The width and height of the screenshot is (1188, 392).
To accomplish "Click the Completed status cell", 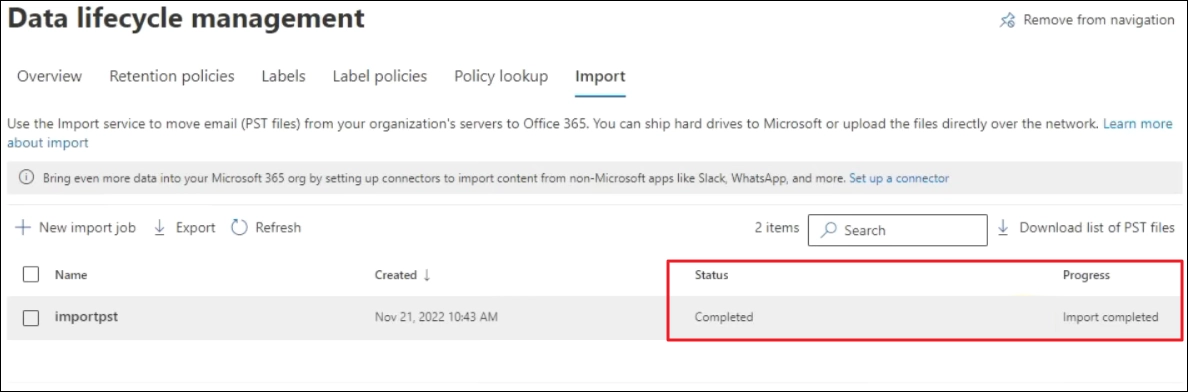I will pyautogui.click(x=724, y=318).
